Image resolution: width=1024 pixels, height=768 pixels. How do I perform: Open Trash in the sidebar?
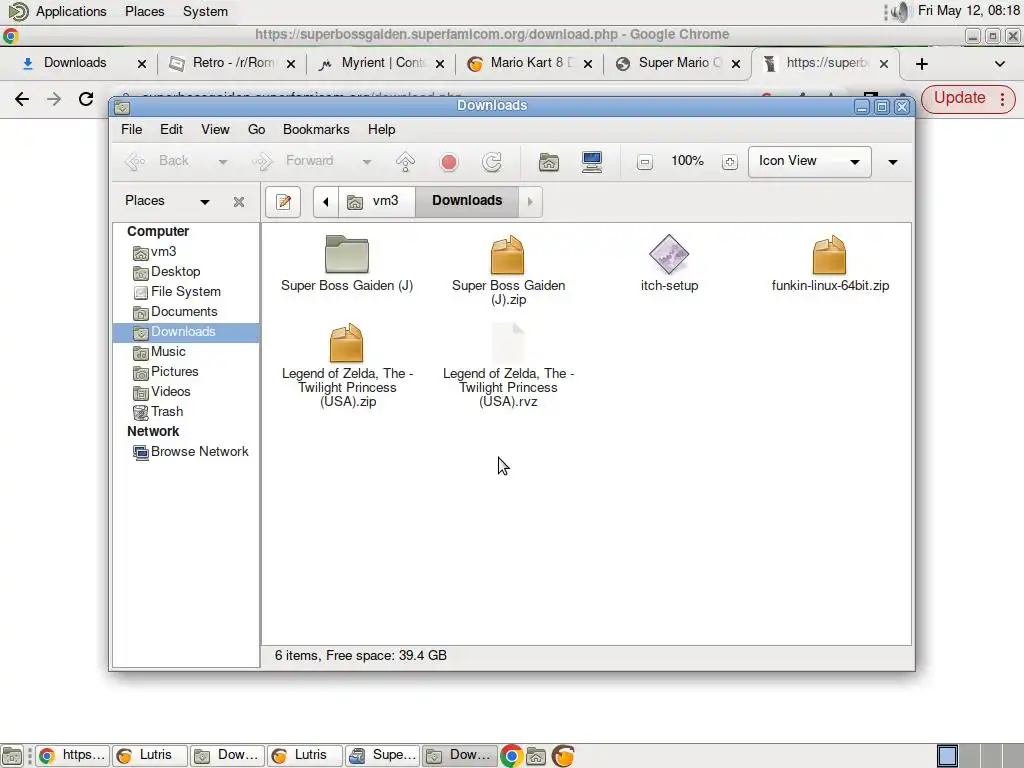(186, 411)
